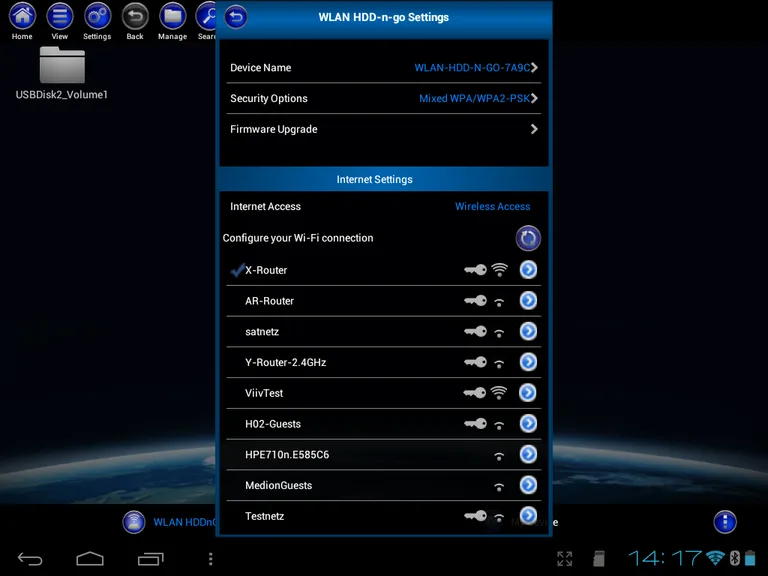This screenshot has width=768, height=576.
Task: Open the blue info button at bottom right
Action: (x=725, y=522)
